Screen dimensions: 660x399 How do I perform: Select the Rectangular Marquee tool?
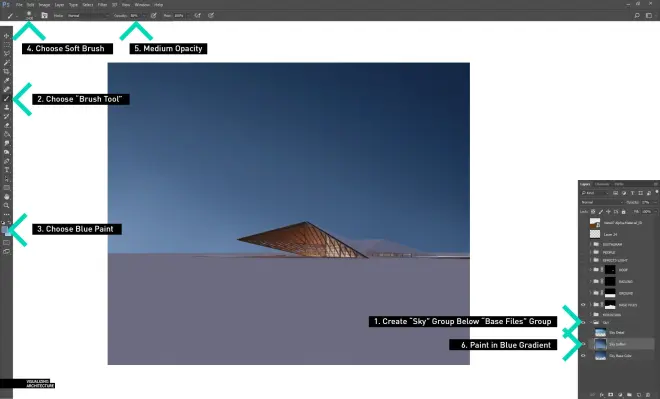(x=6, y=45)
